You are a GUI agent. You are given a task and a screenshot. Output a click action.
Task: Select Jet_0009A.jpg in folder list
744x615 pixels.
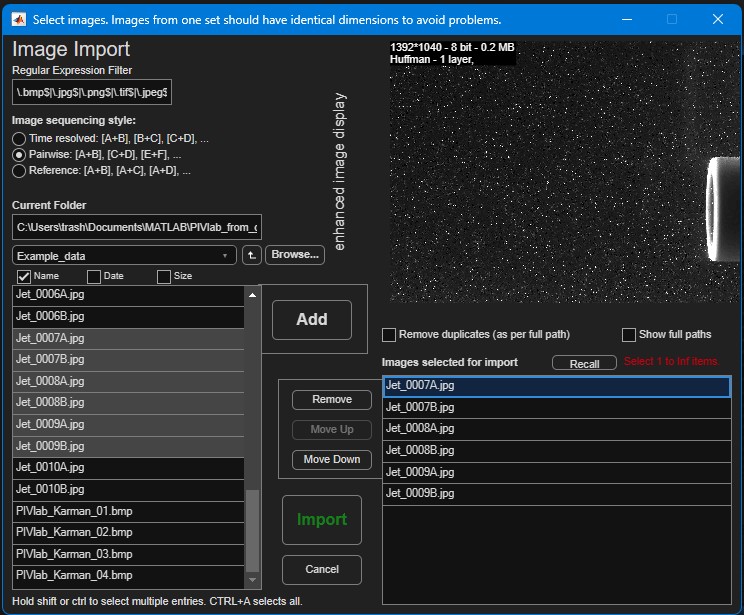coord(129,425)
